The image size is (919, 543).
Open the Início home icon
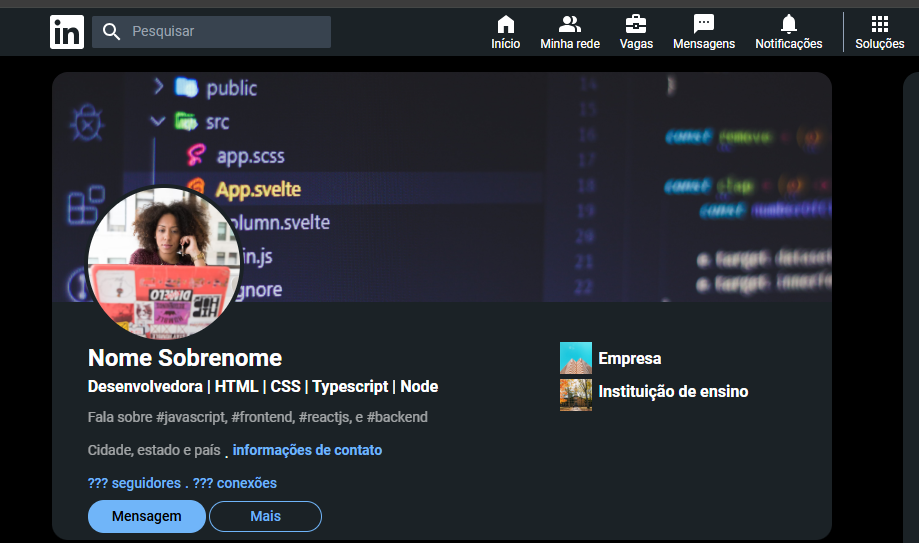point(505,24)
